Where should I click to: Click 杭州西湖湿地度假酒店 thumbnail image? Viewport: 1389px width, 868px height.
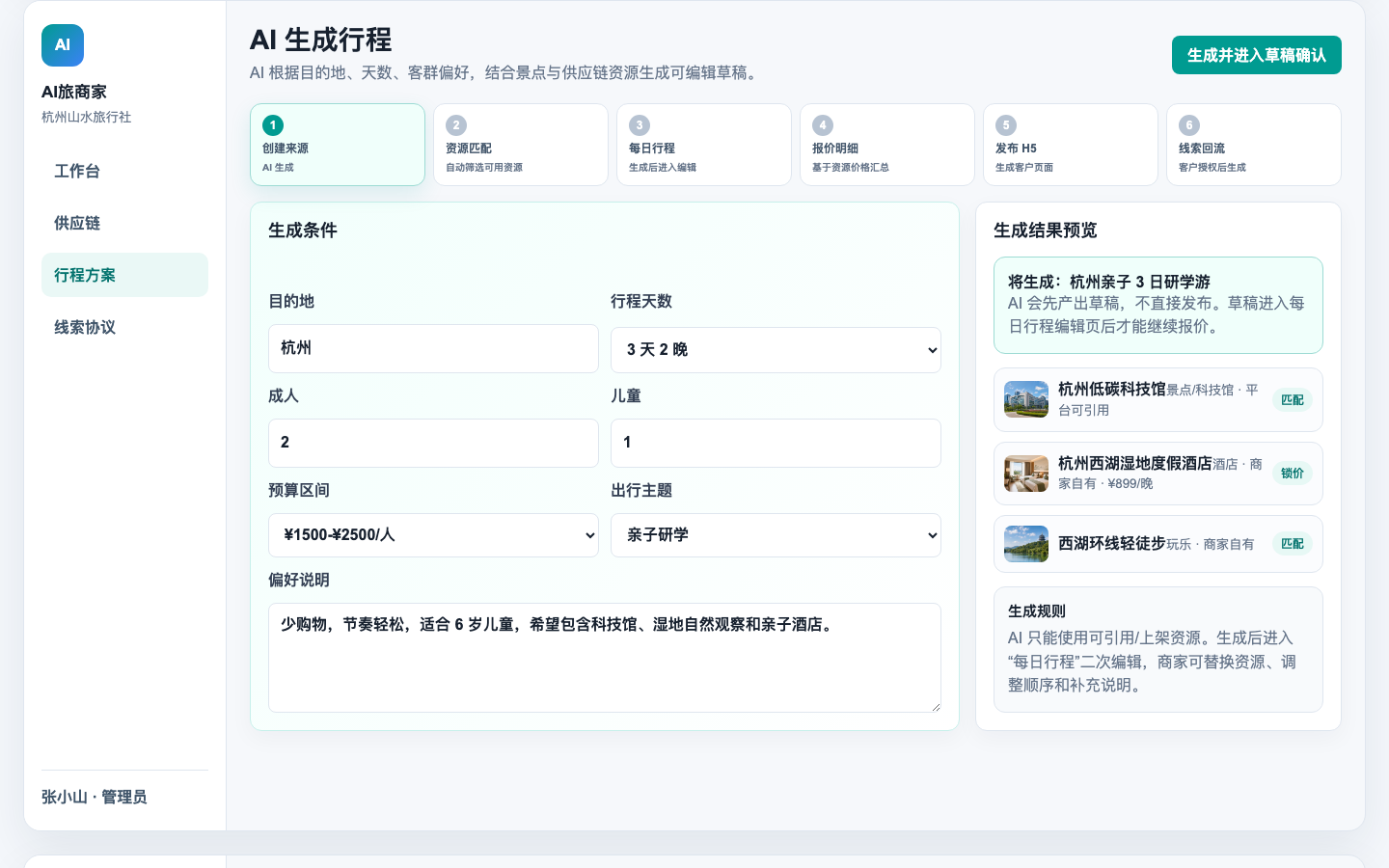pyautogui.click(x=1026, y=474)
